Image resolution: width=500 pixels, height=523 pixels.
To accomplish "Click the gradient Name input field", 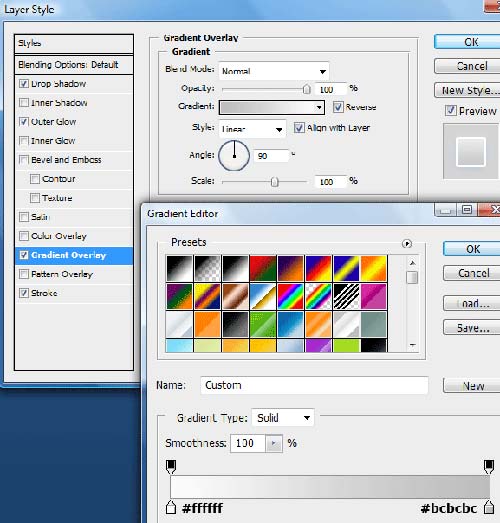I will 314,385.
